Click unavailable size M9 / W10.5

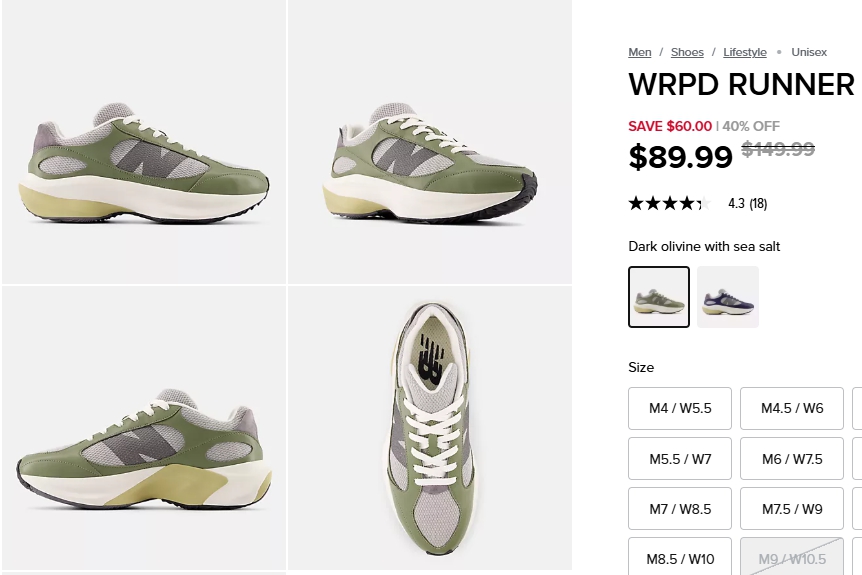[x=792, y=556]
